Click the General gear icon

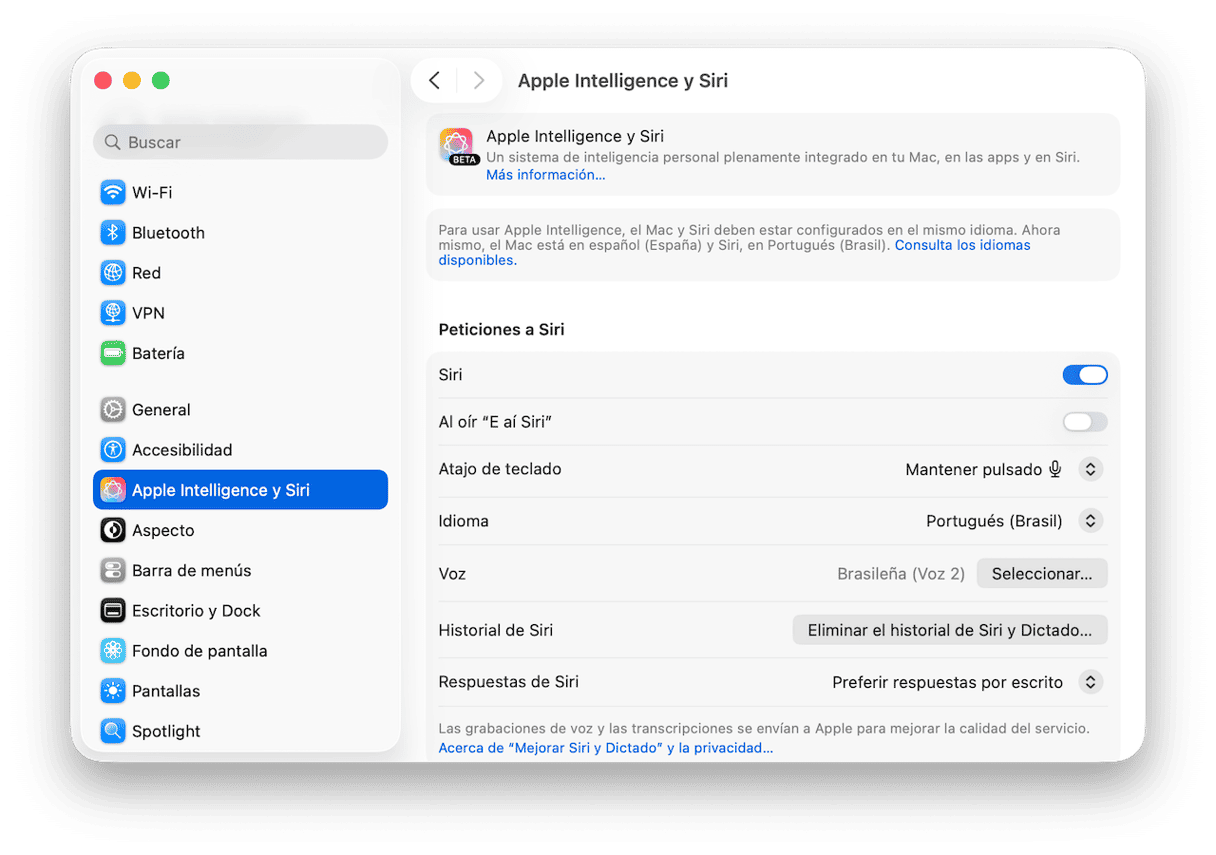[x=113, y=409]
